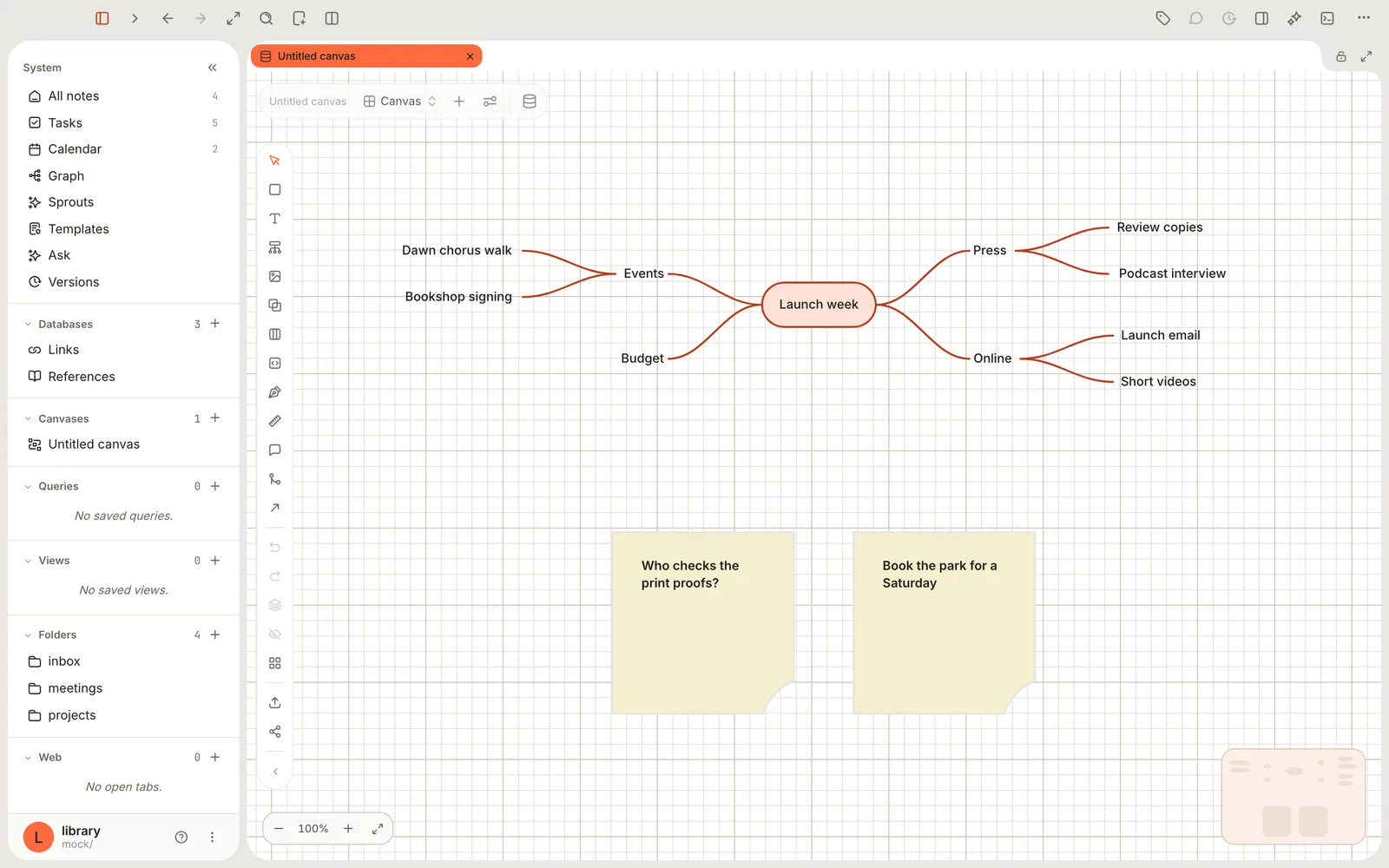This screenshot has height=868, width=1389.
Task: Zoom out with the minus button
Action: click(x=279, y=829)
